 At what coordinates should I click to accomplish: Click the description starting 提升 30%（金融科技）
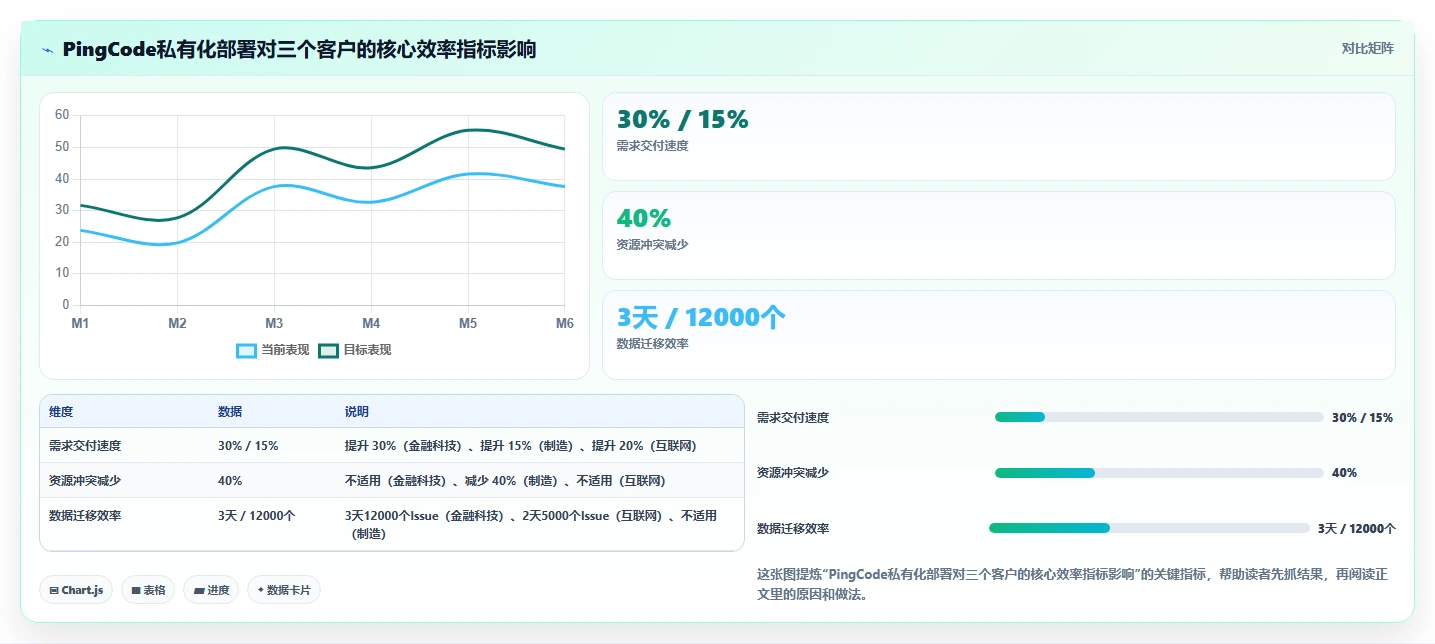(521, 446)
